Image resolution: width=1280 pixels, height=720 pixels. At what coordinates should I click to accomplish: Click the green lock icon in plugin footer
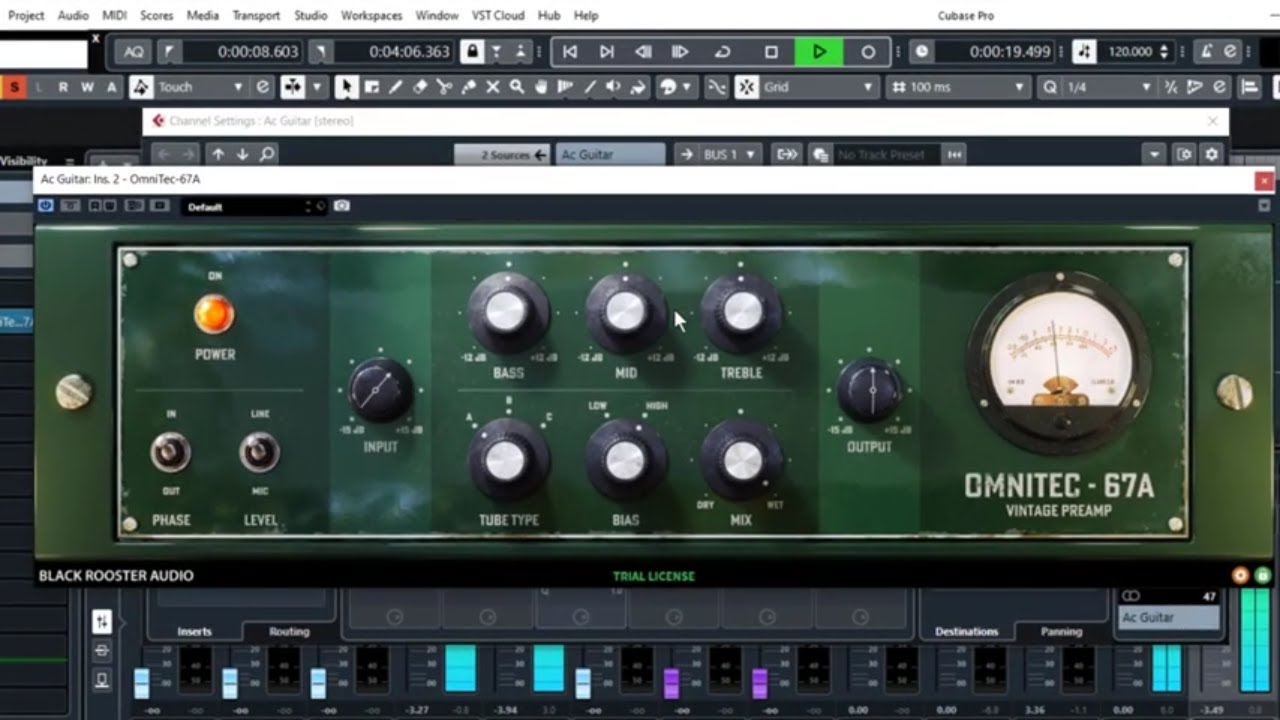(x=1263, y=575)
